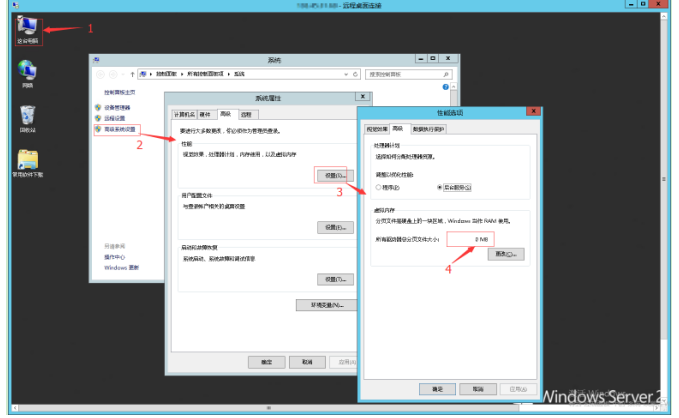The image size is (679, 418).
Task: Select the 程序 (Programs) radio button
Action: 379,187
